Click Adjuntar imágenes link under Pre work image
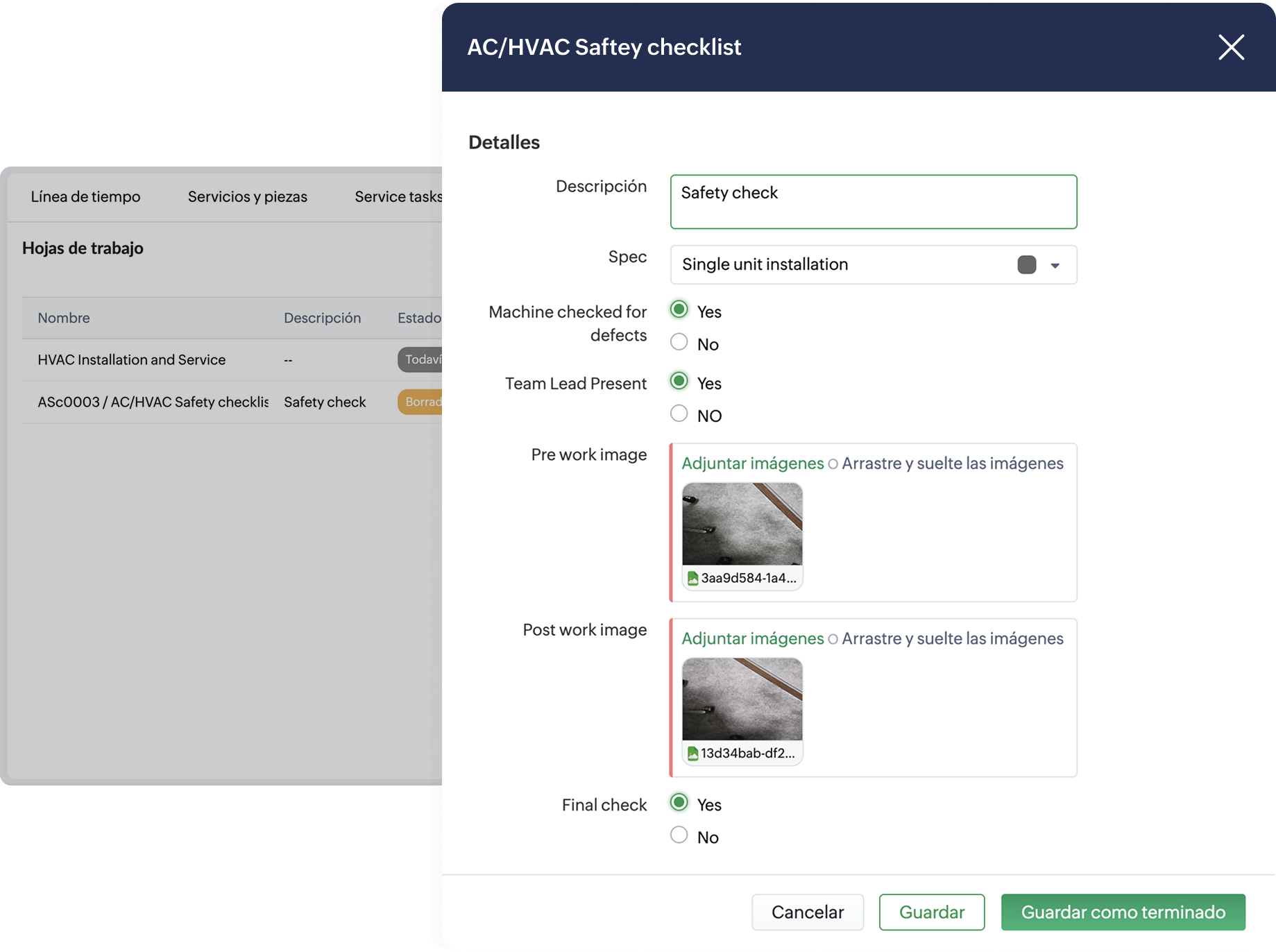The image size is (1276, 952). [x=752, y=464]
